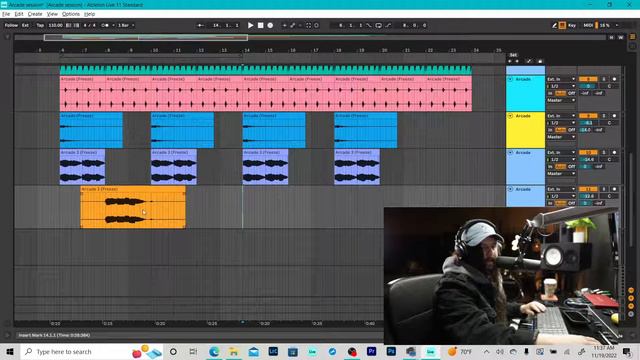Open Master output dropdown on cyan track
Image resolution: width=640 pixels, height=360 pixels.
click(x=561, y=100)
